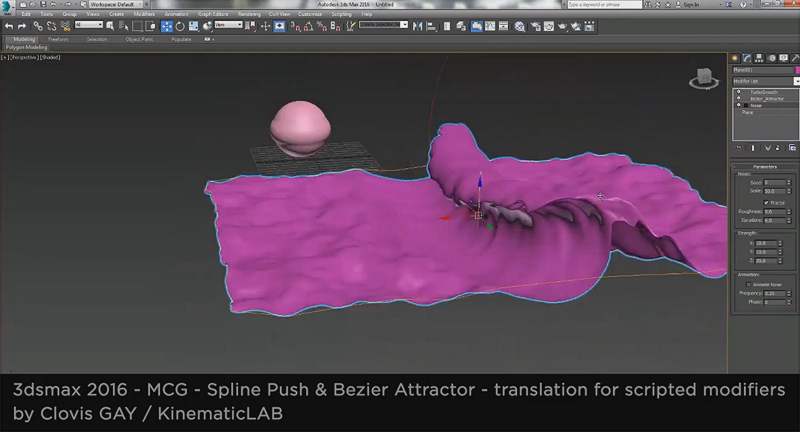Click the Select and Manipulate icon
This screenshot has width=800, height=432.
point(265,27)
